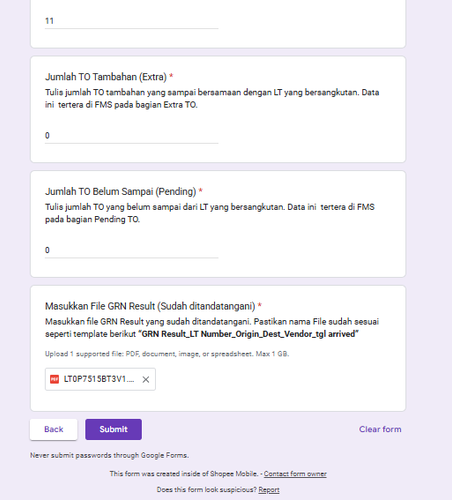
Task: Click 'Never submit passwords through Google Forms' text
Action: [109, 455]
